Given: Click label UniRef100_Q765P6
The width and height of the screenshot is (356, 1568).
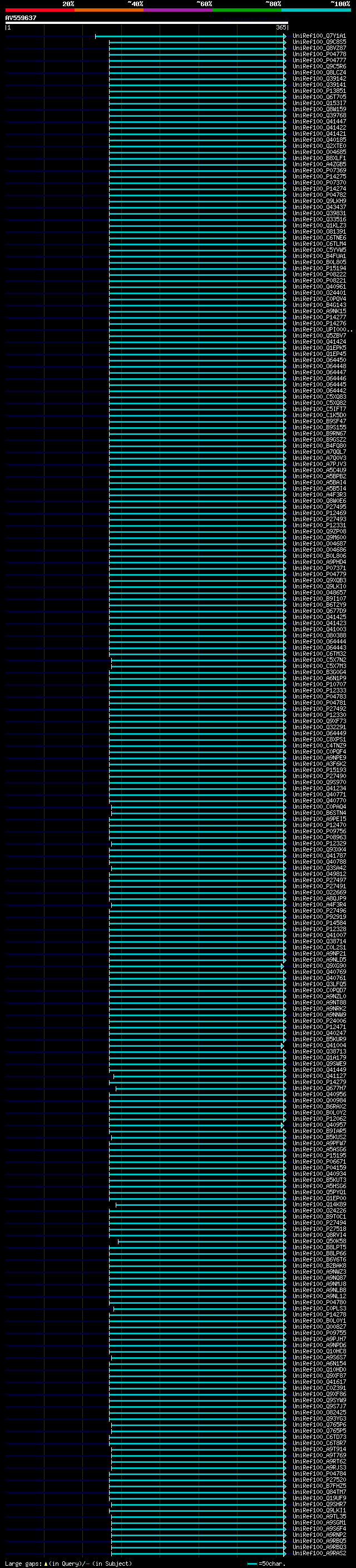Looking at the screenshot, I should (319, 1424).
